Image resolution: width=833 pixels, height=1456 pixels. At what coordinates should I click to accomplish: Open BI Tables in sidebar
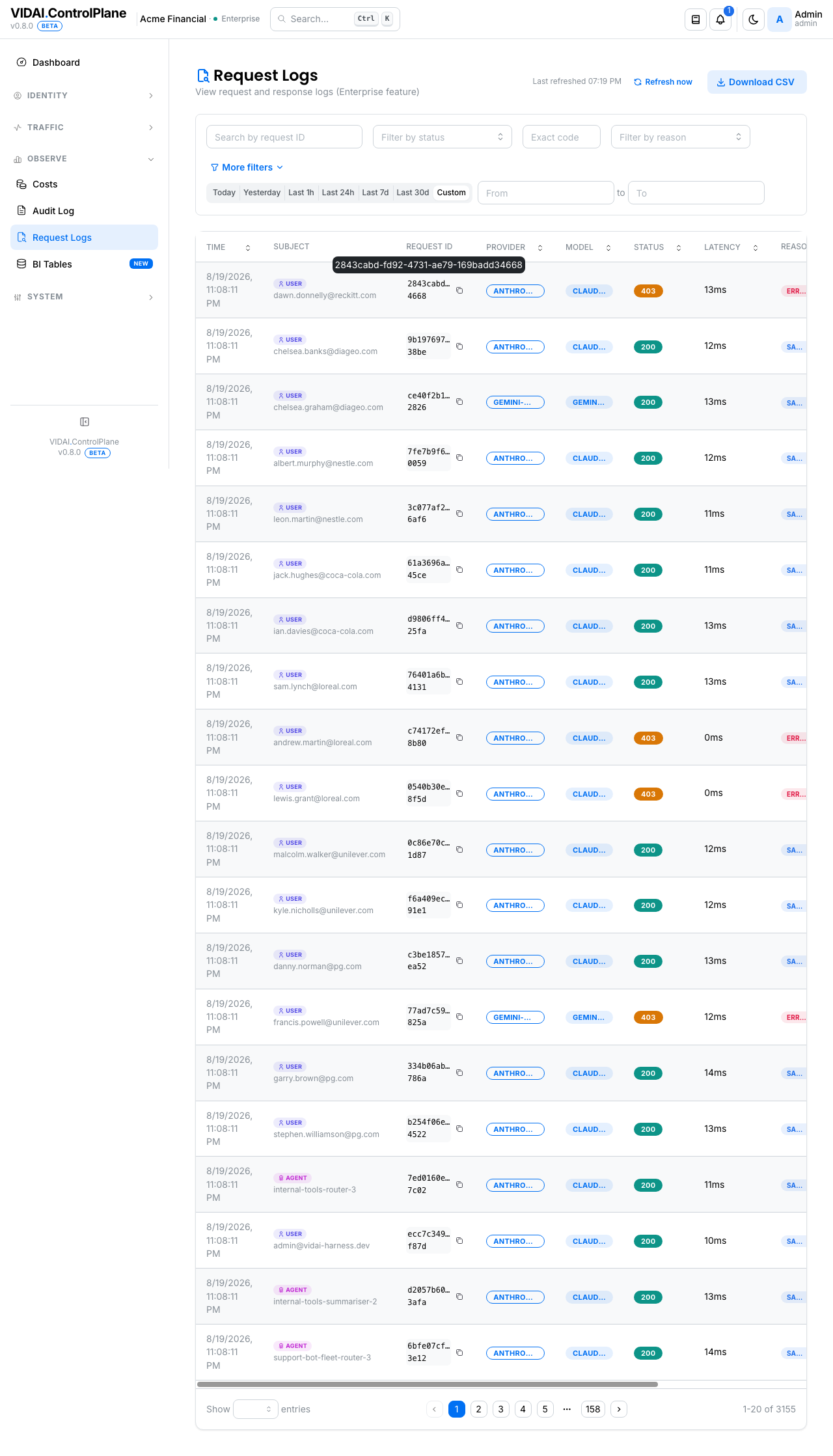(84, 264)
